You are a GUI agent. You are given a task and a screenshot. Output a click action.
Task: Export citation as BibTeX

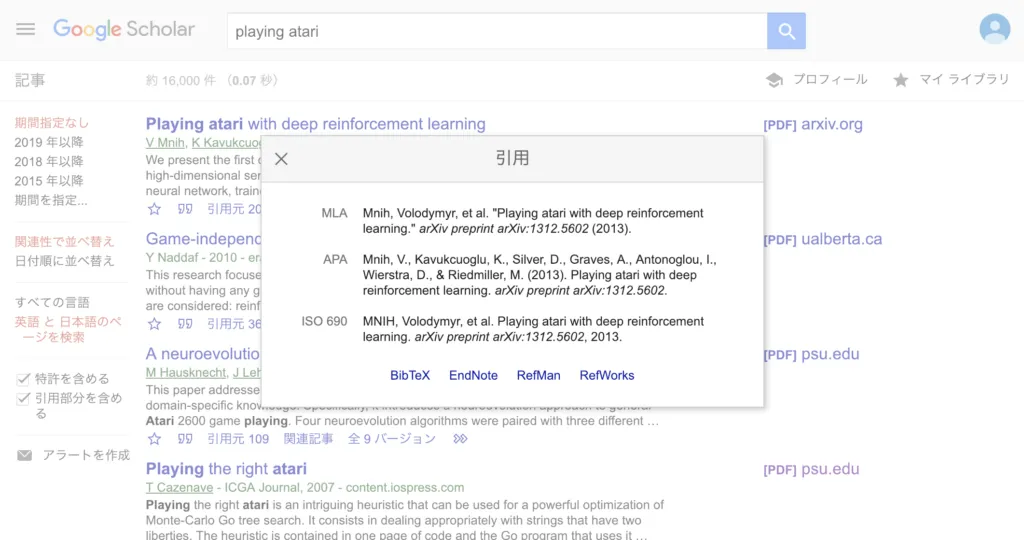[x=410, y=376]
